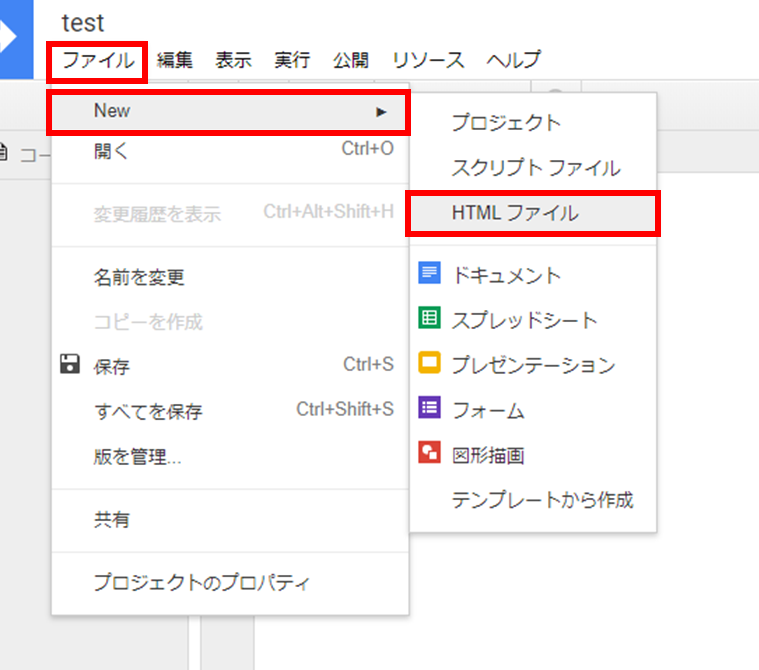Image resolution: width=759 pixels, height=670 pixels.
Task: Click the project title test
Action: tap(83, 23)
